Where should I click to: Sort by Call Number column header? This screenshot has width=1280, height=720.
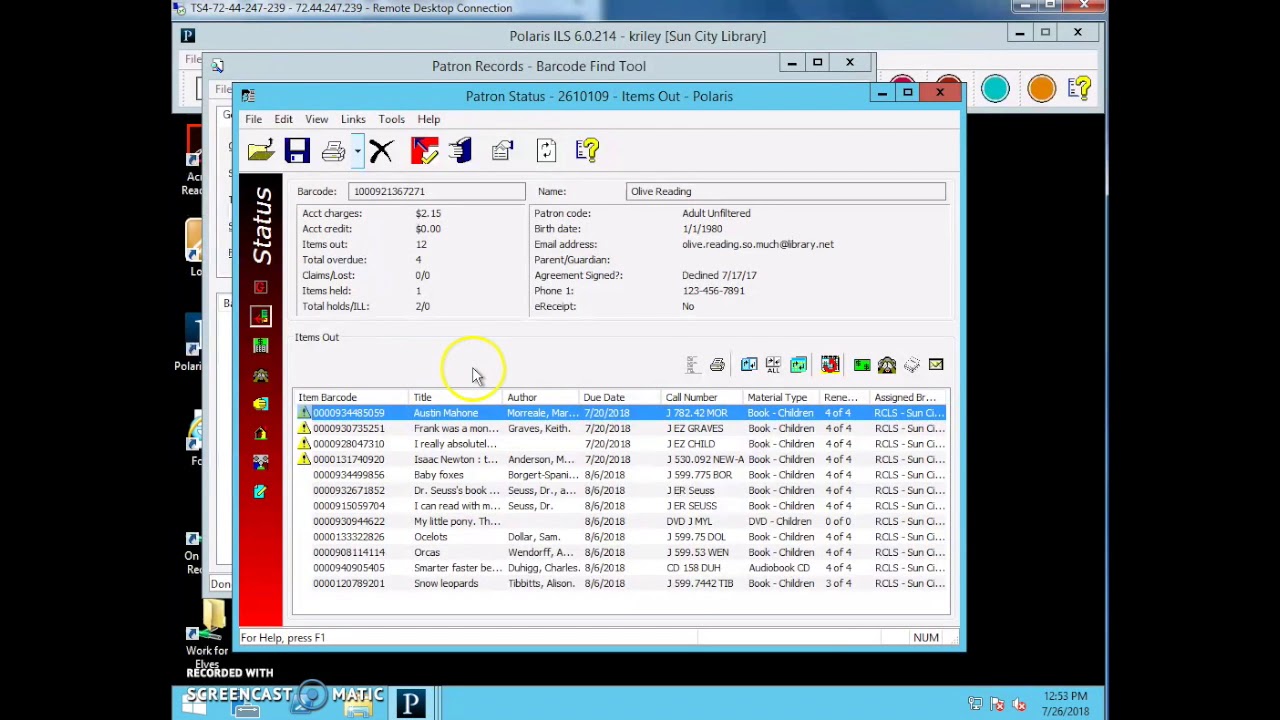[x=703, y=397]
